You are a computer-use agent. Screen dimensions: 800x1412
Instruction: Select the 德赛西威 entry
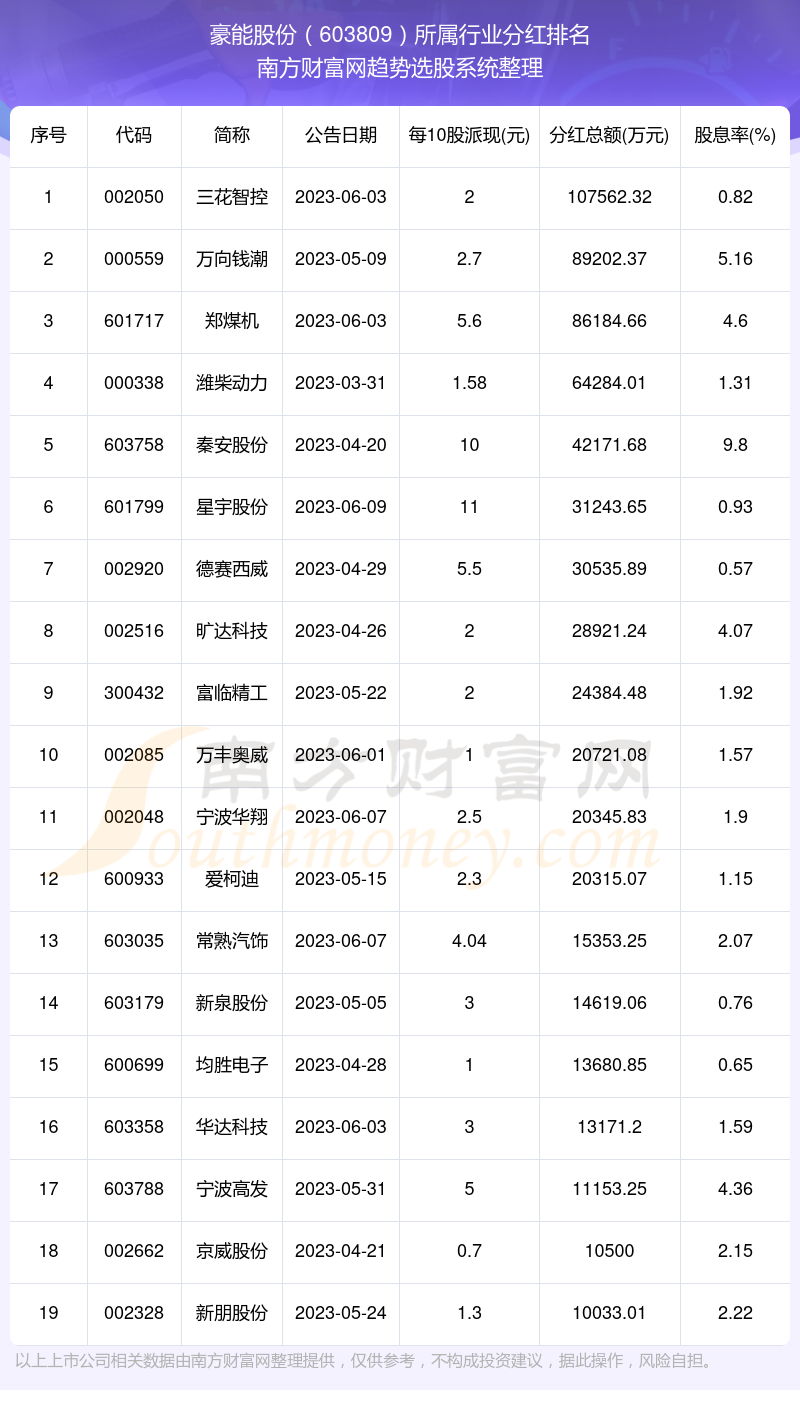[x=232, y=569]
